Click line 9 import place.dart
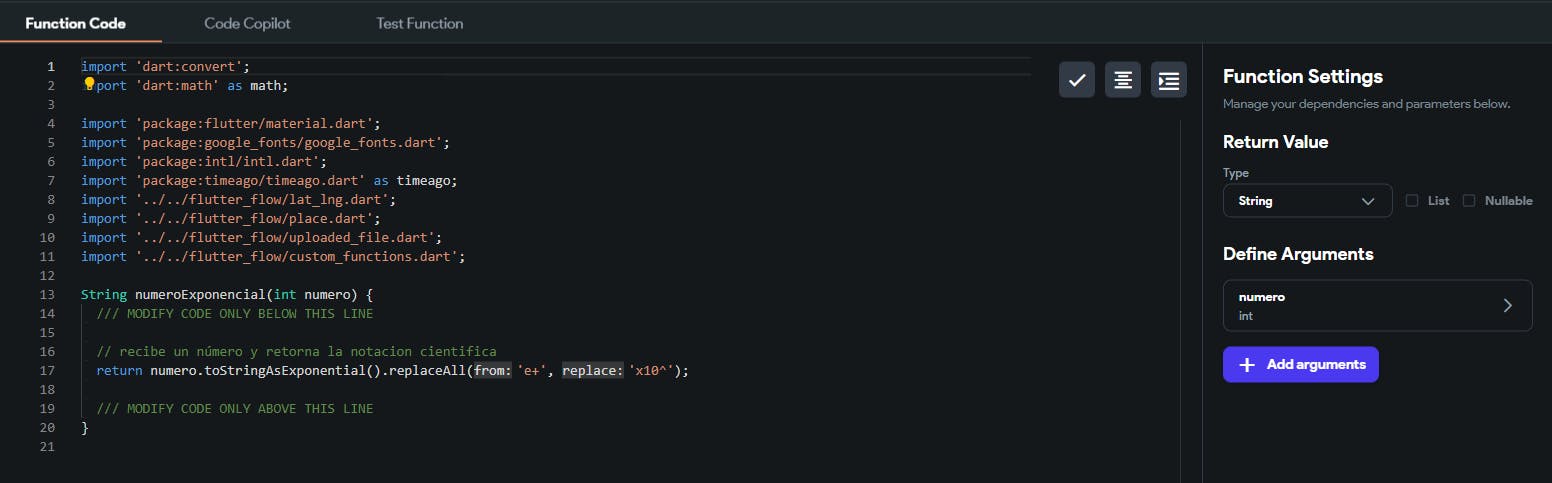 pos(231,219)
